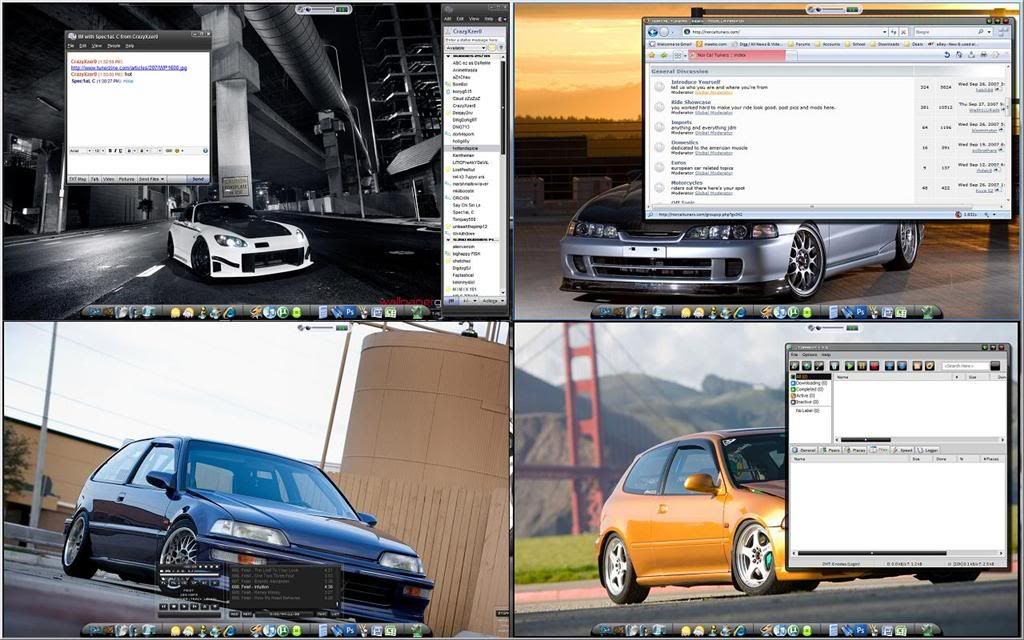Switch to the Speed tab in uTorrent
1024x640 pixels.
tap(904, 451)
